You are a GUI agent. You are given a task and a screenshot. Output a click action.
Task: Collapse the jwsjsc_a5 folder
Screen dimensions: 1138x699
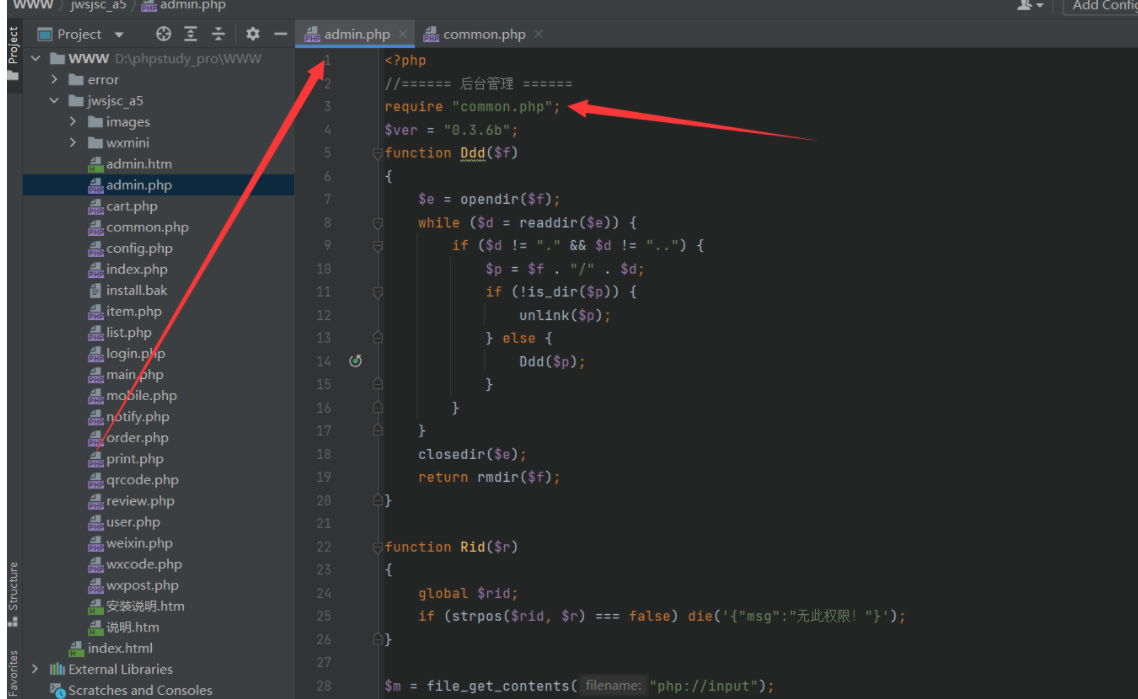coord(54,101)
